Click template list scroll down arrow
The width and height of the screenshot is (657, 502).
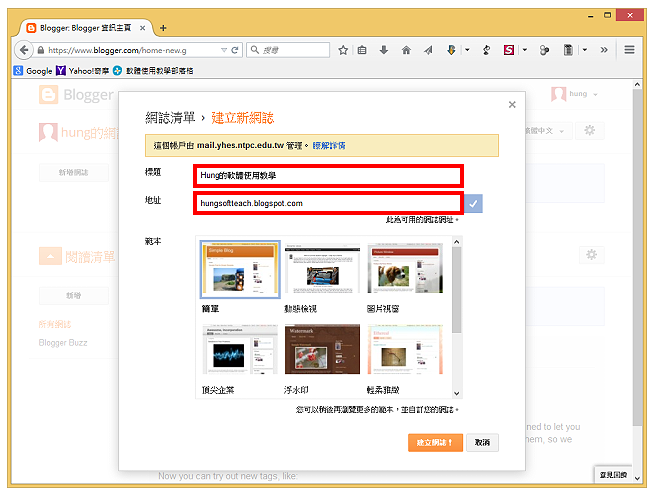(457, 393)
